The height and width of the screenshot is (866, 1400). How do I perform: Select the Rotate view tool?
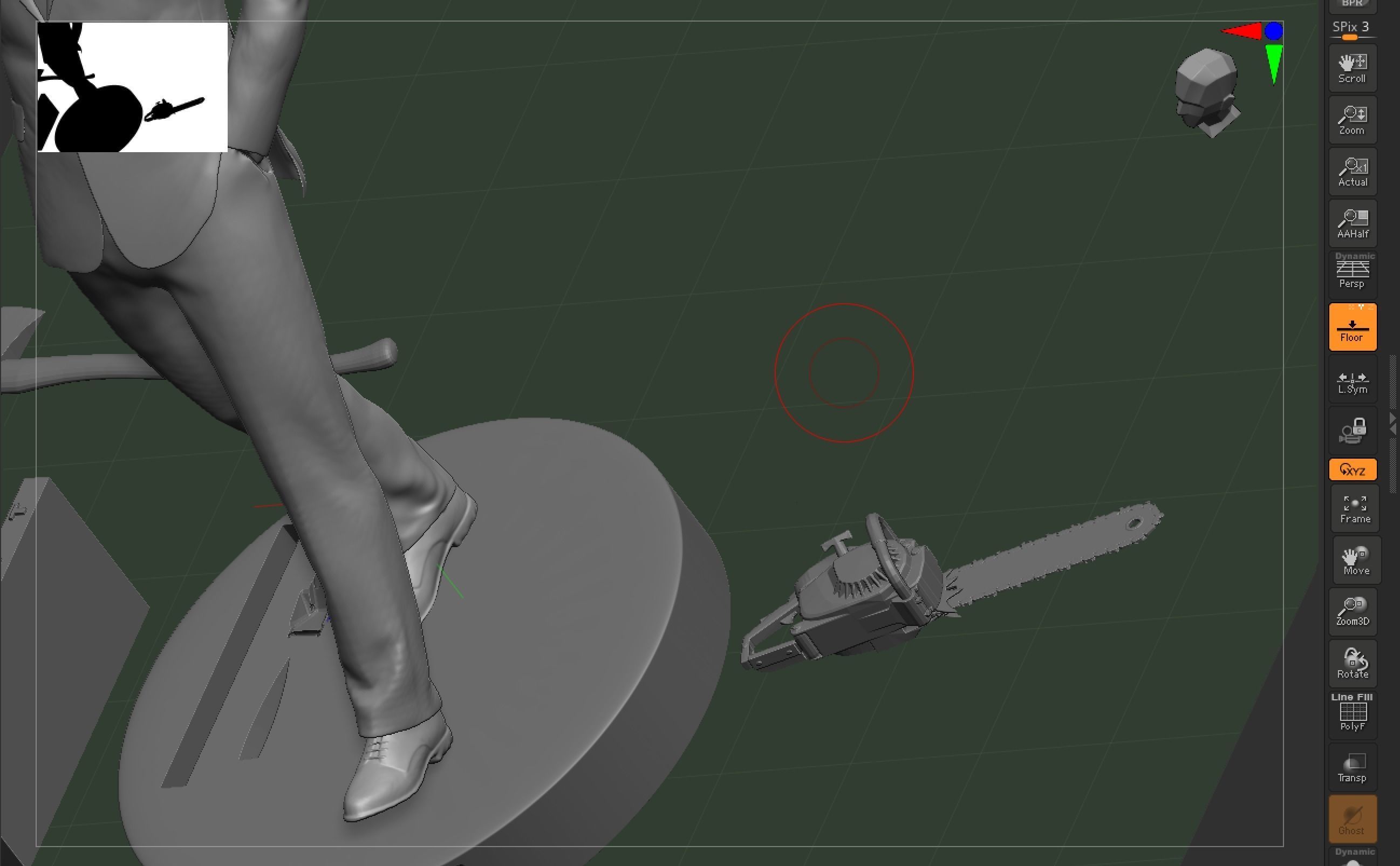tap(1353, 663)
